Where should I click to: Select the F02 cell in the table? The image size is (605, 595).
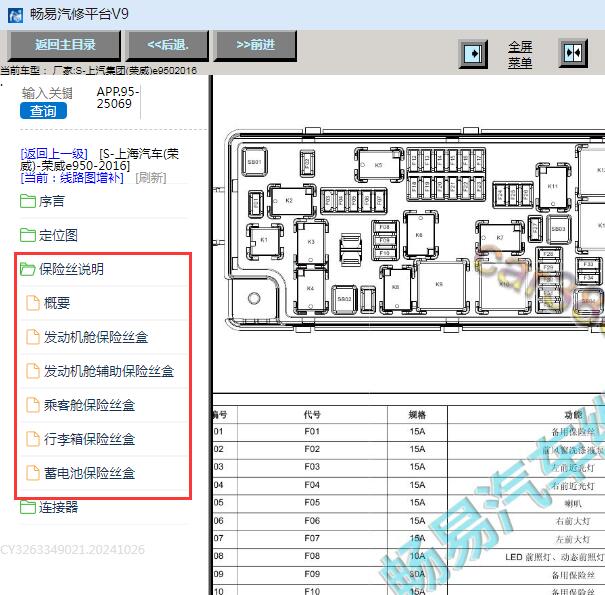coord(312,449)
